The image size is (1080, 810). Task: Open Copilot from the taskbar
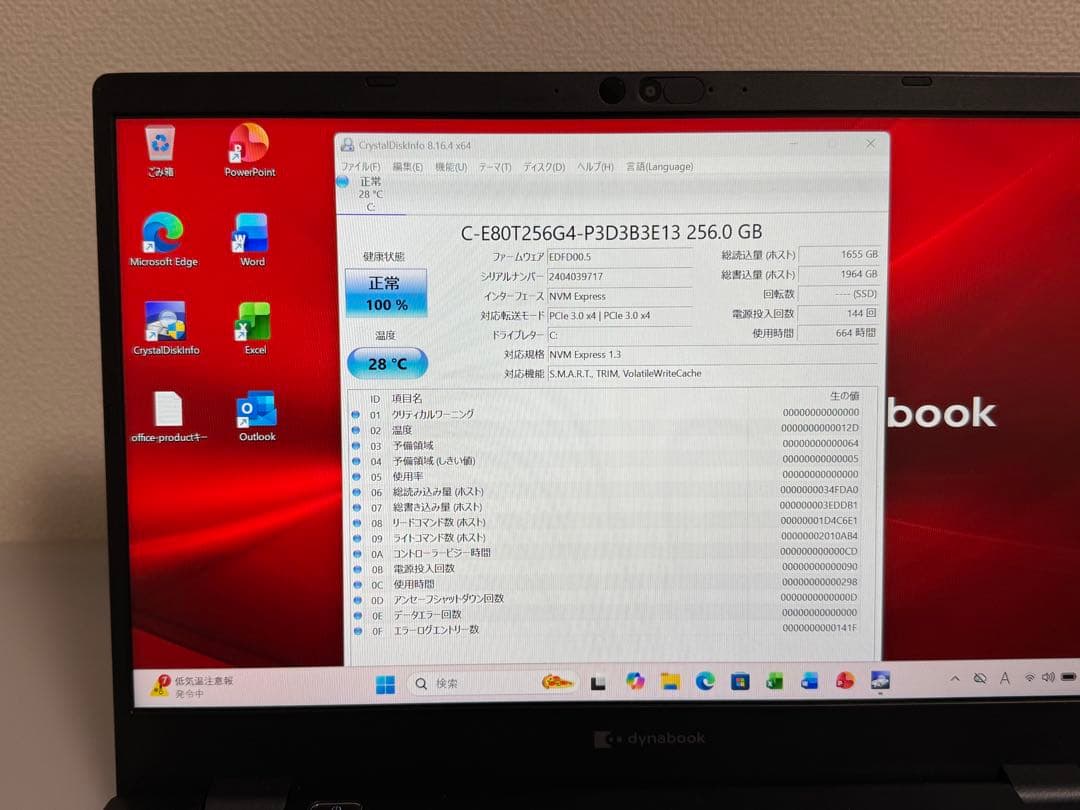pyautogui.click(x=637, y=682)
